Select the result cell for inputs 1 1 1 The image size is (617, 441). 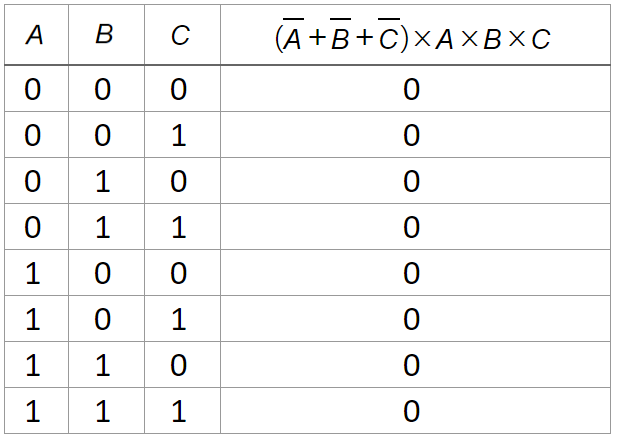click(411, 412)
